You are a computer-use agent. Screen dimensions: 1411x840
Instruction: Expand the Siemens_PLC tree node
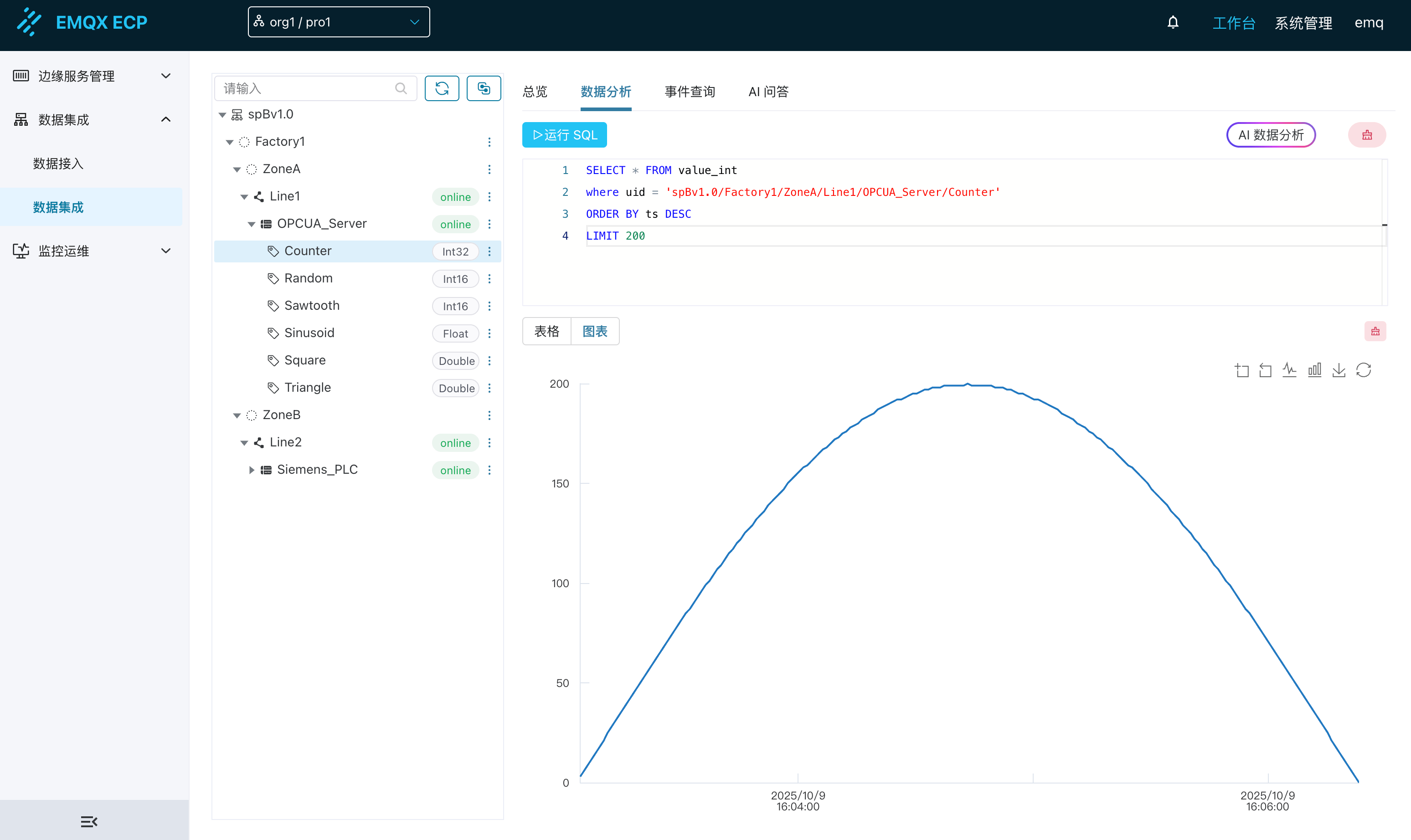coord(252,470)
